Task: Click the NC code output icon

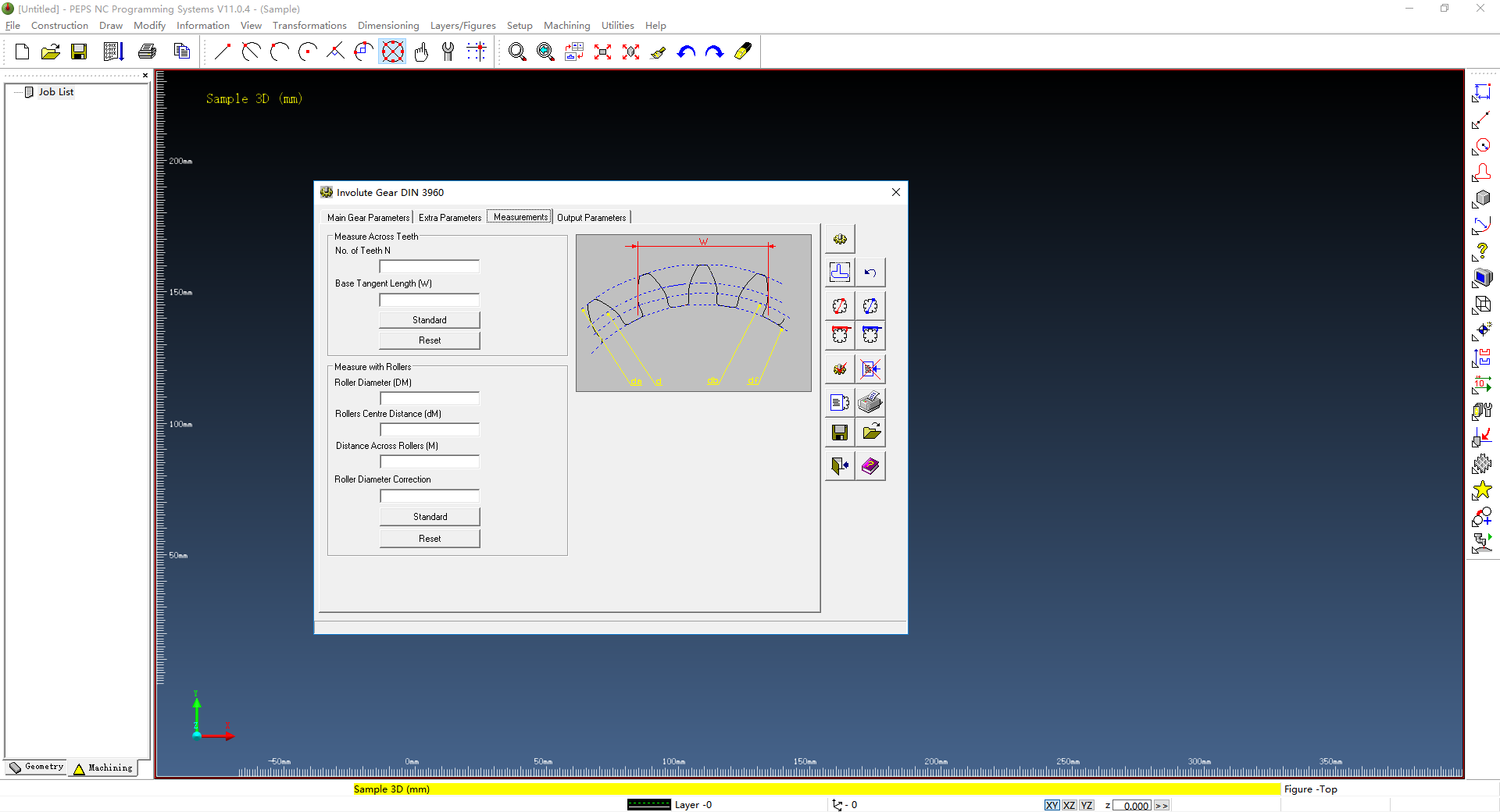Action: point(113,52)
